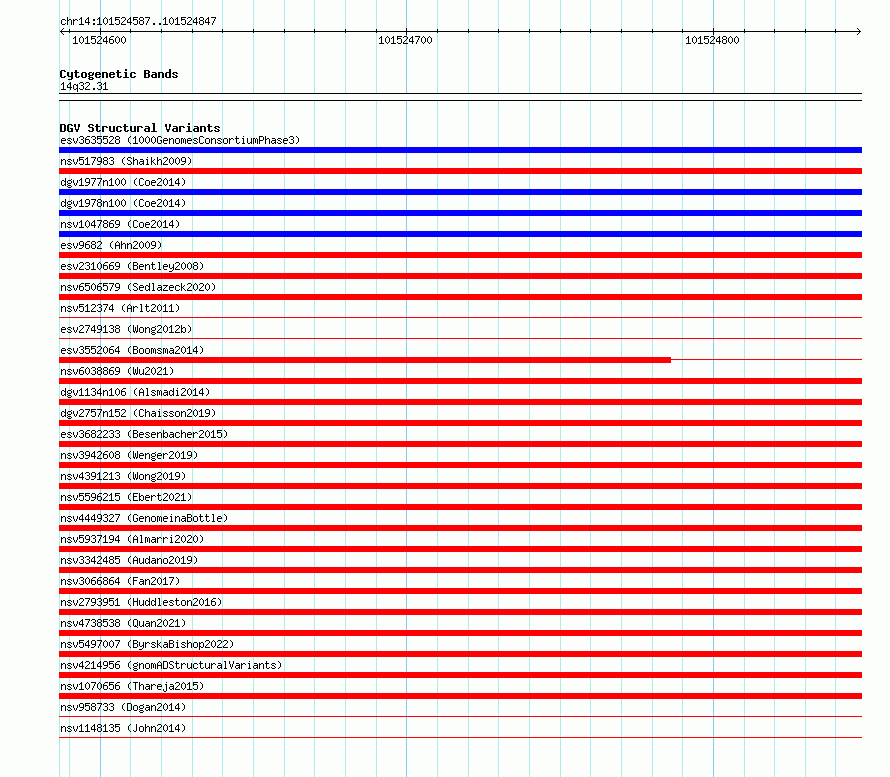
Task: Click the thick red bar under esv3552064
Action: pos(365,360)
